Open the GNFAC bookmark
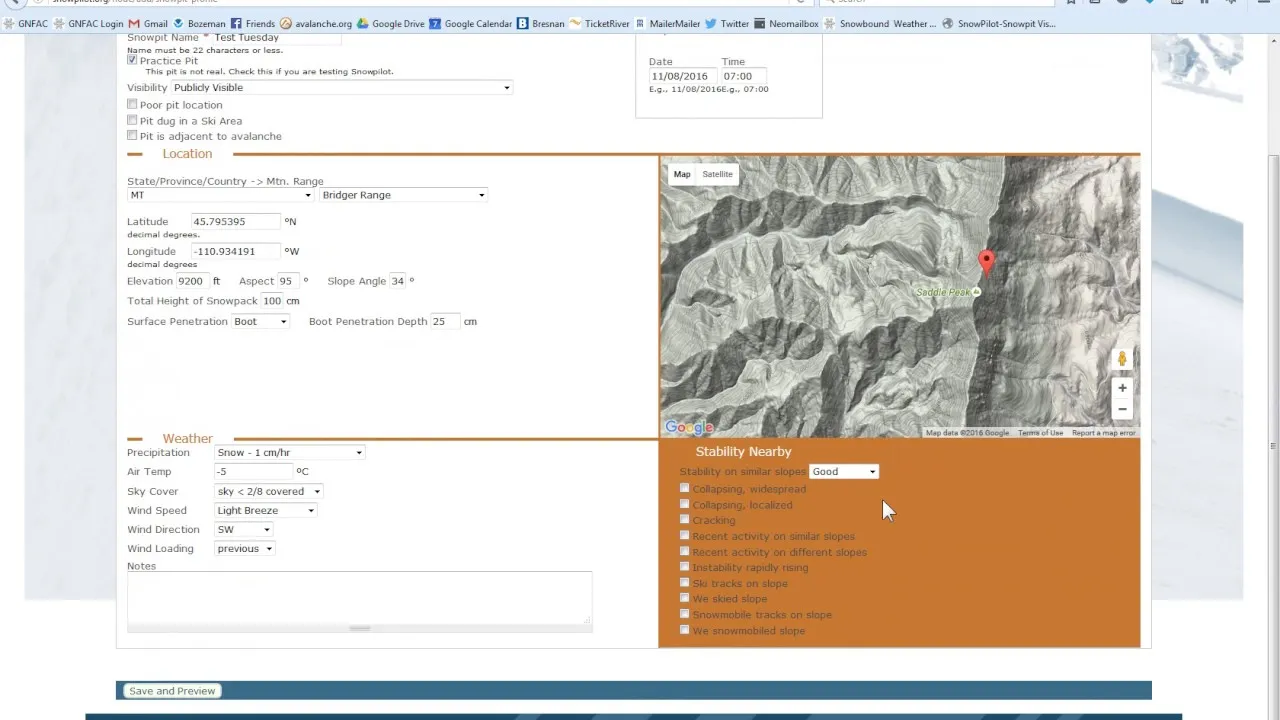1280x720 pixels. pyautogui.click(x=26, y=23)
